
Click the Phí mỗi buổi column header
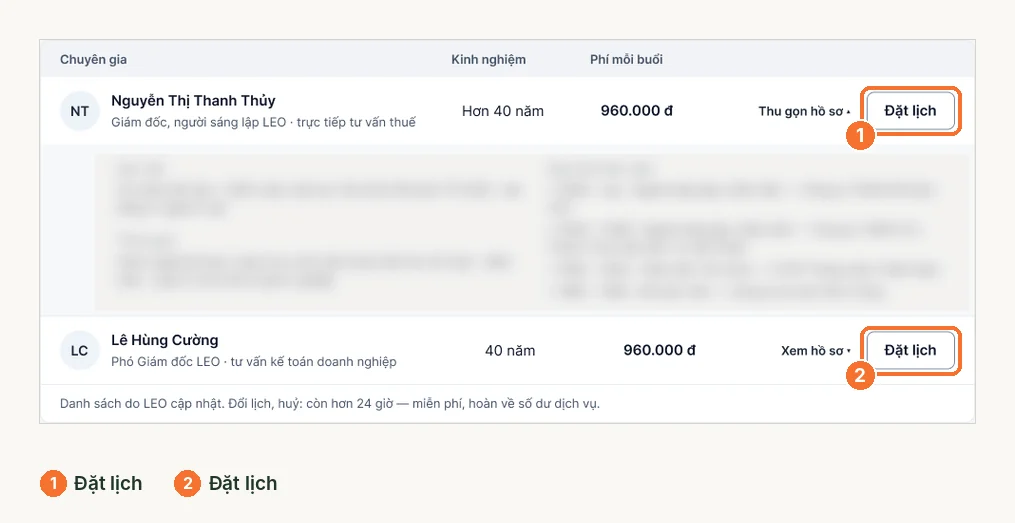626,60
